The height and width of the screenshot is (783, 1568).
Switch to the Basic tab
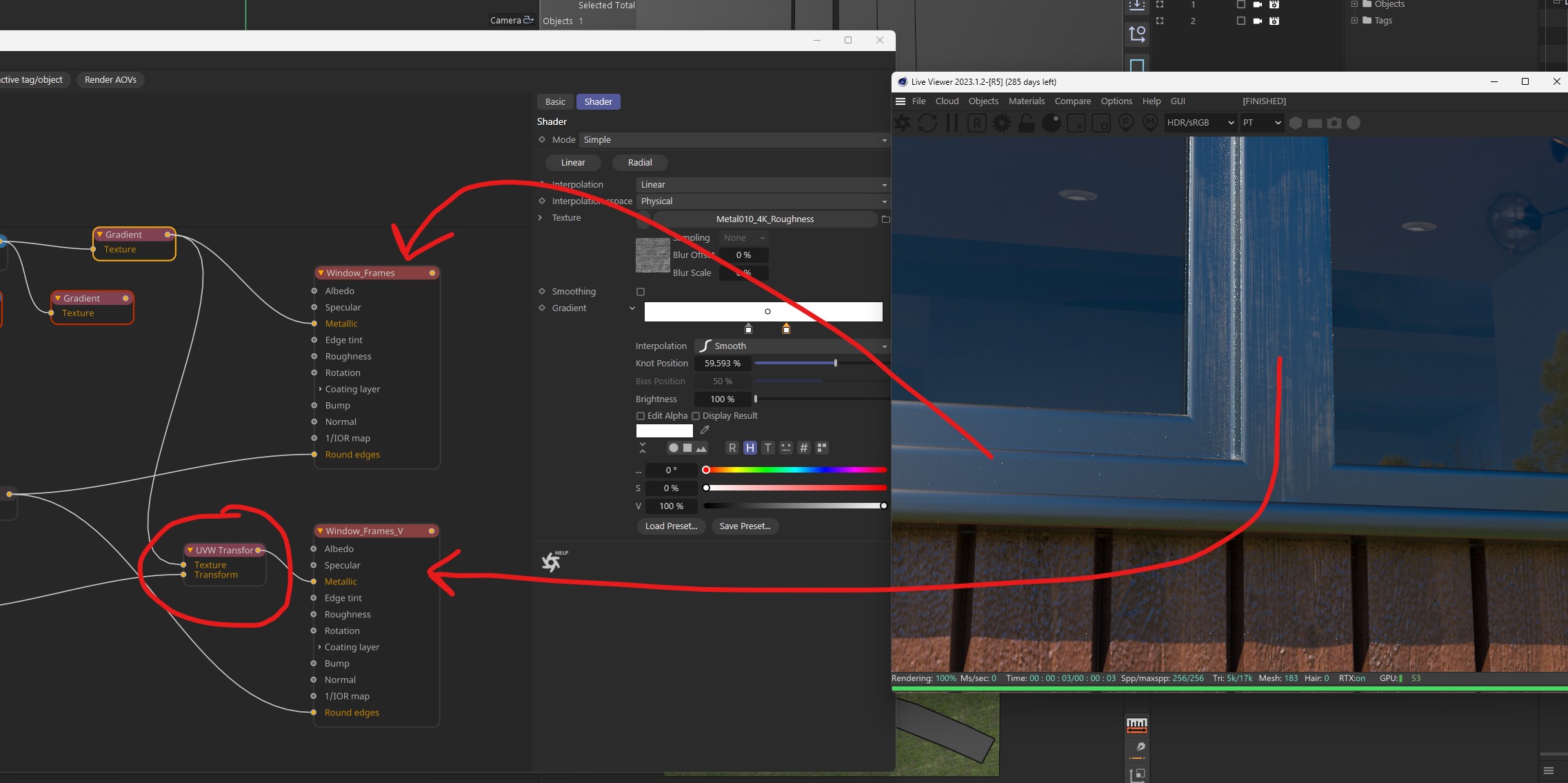pyautogui.click(x=555, y=102)
